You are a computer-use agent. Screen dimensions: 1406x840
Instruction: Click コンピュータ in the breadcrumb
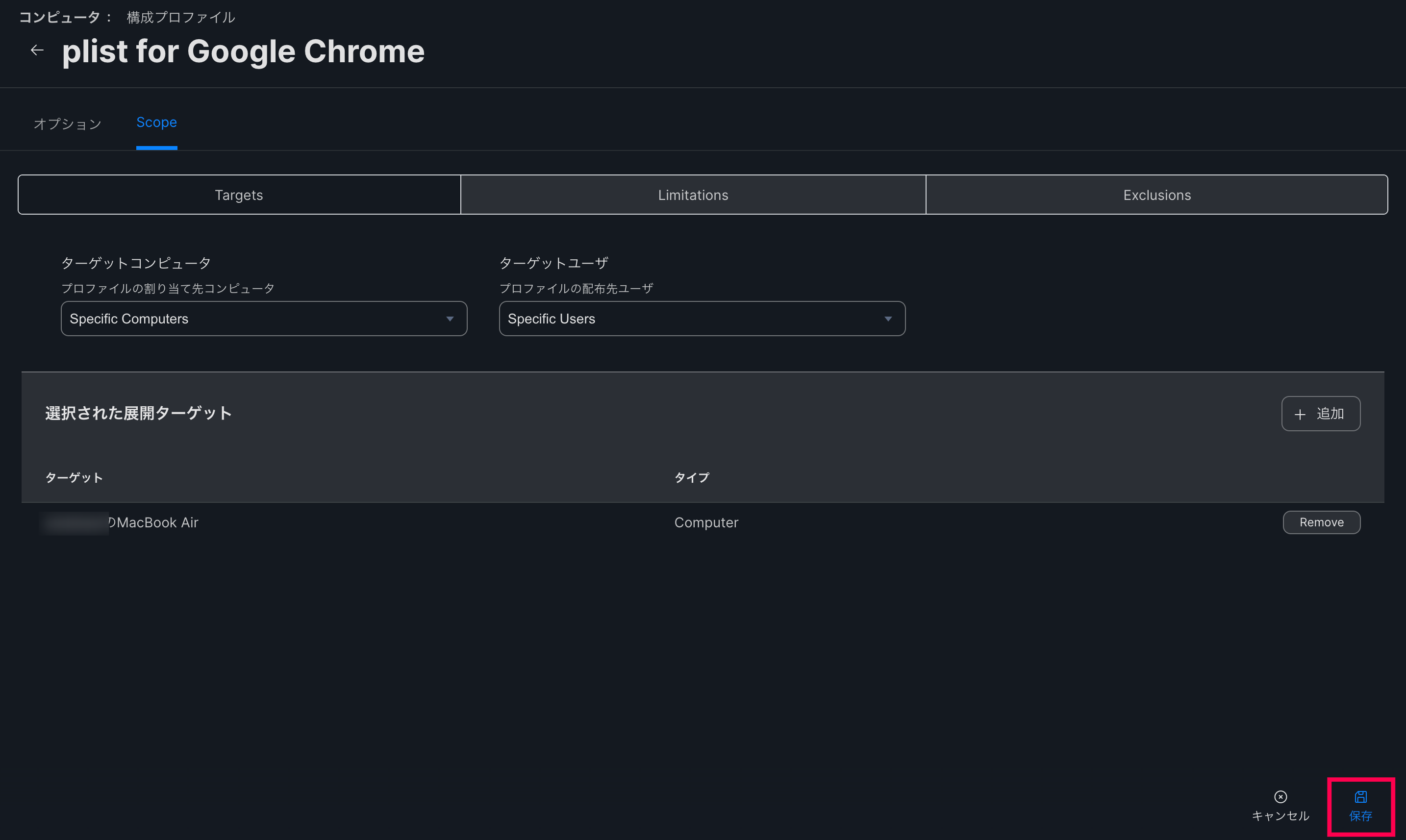tap(58, 17)
